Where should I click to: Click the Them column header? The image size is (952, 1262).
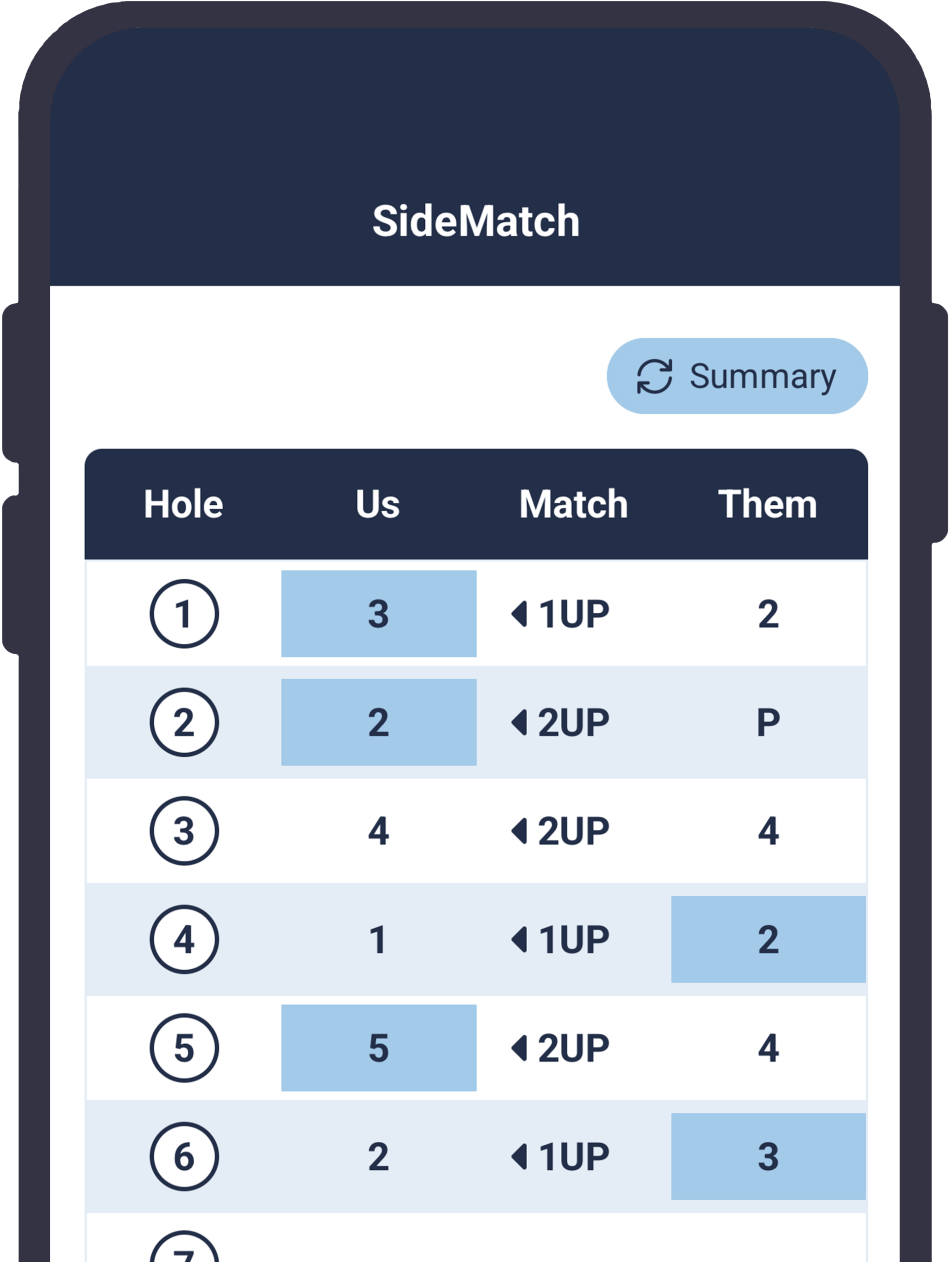[767, 504]
